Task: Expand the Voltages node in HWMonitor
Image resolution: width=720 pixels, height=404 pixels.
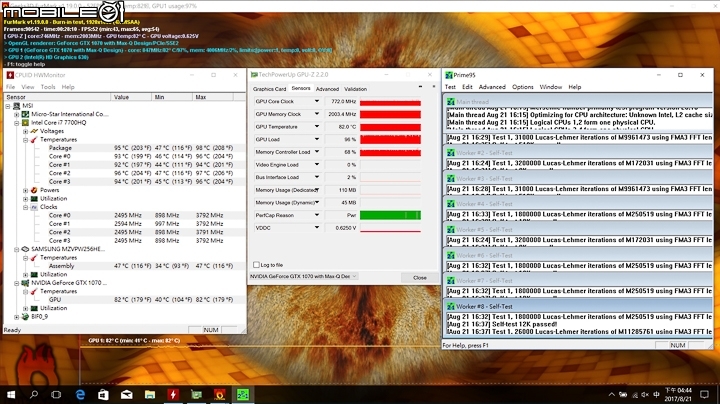Action: (x=25, y=131)
